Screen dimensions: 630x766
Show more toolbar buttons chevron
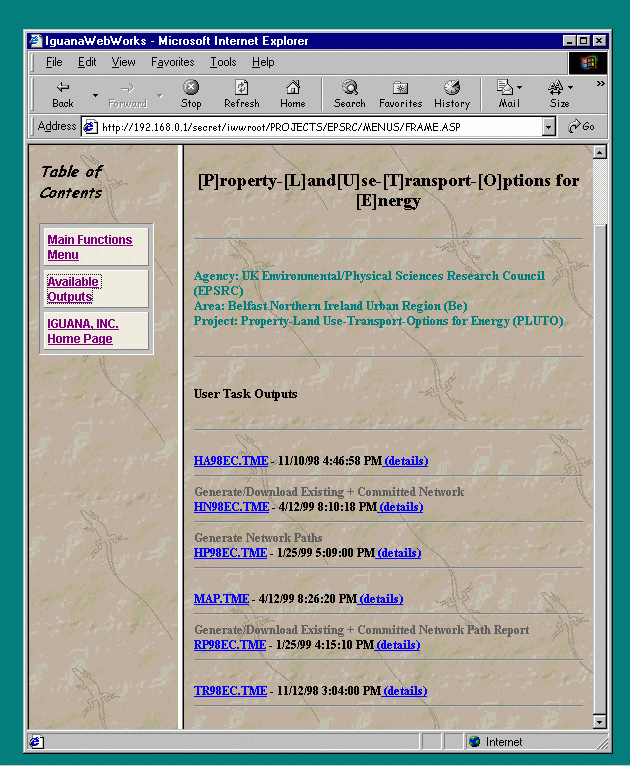coord(600,84)
